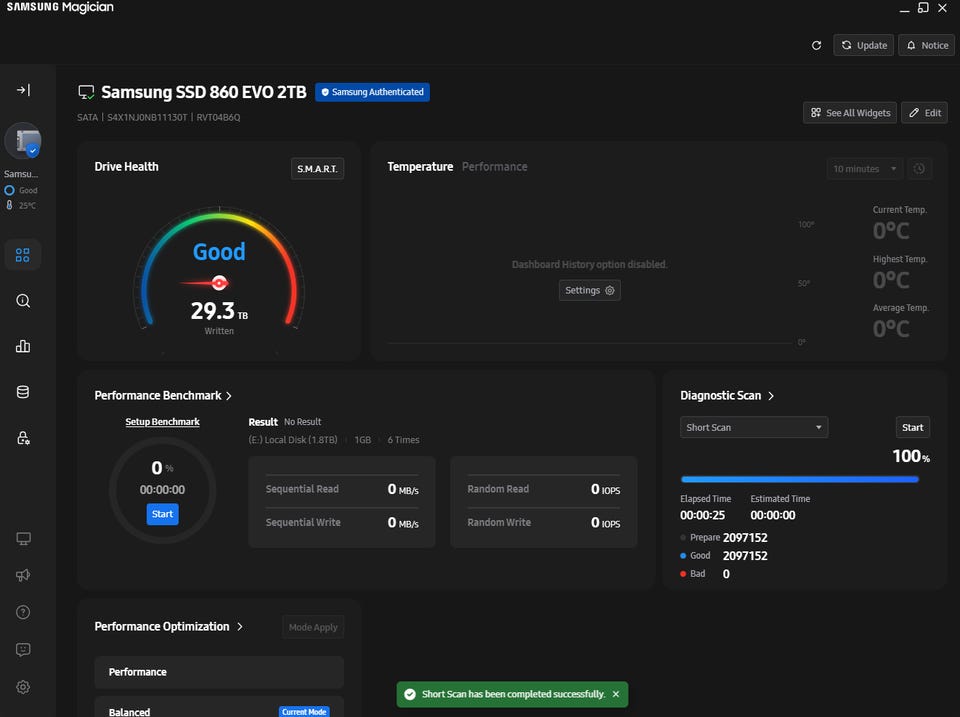Expand the sidebar with the arrow icon

click(23, 90)
